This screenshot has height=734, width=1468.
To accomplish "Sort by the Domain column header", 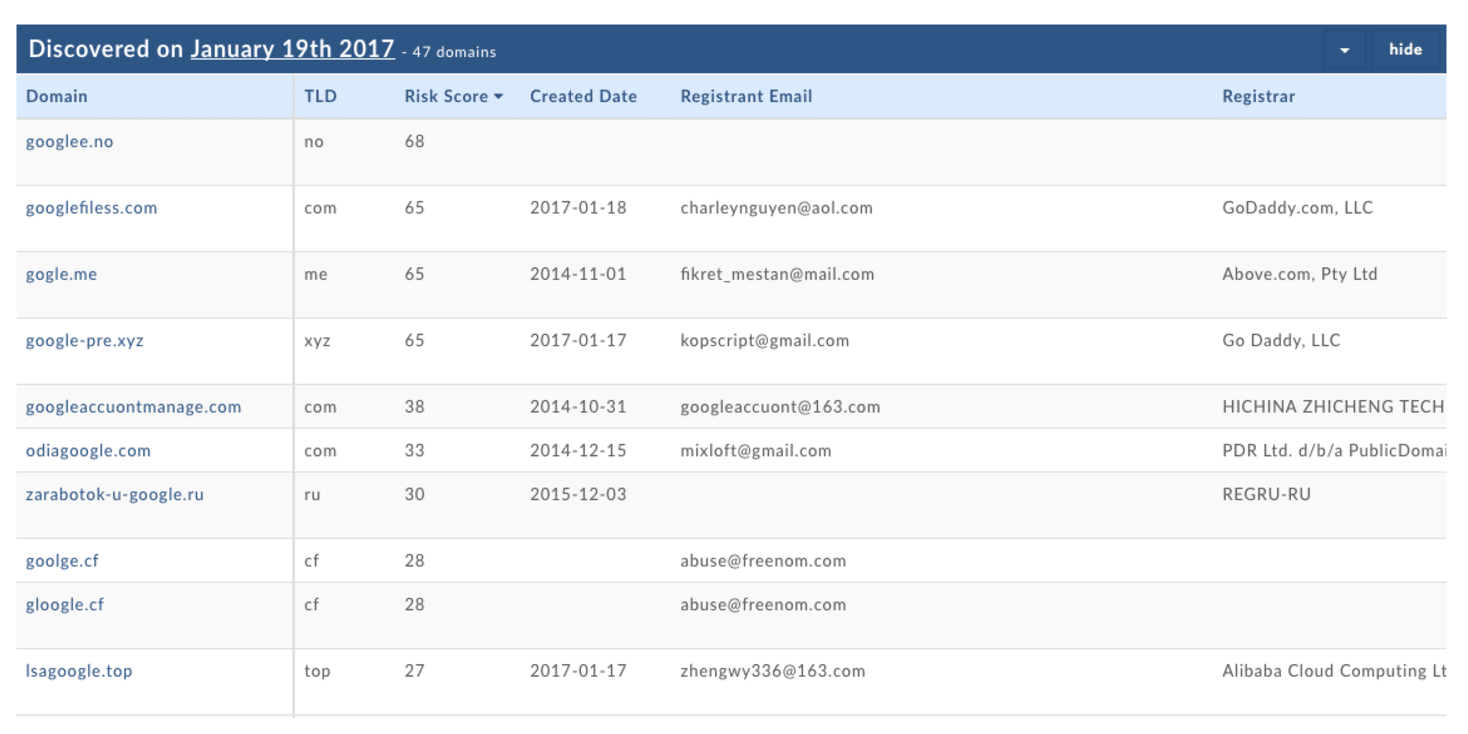I will point(57,96).
